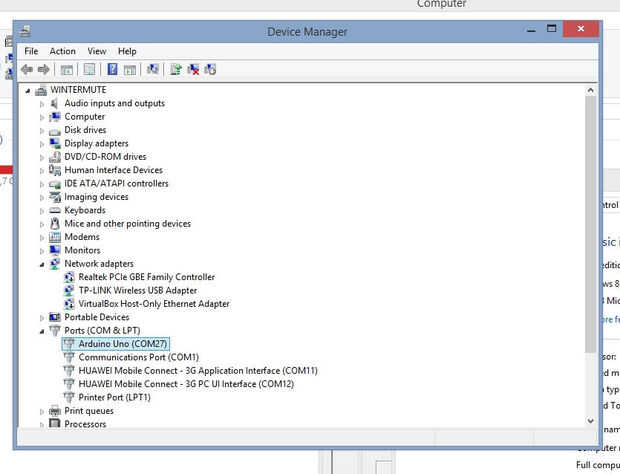Click the Disable device toolbar icon

click(x=210, y=70)
